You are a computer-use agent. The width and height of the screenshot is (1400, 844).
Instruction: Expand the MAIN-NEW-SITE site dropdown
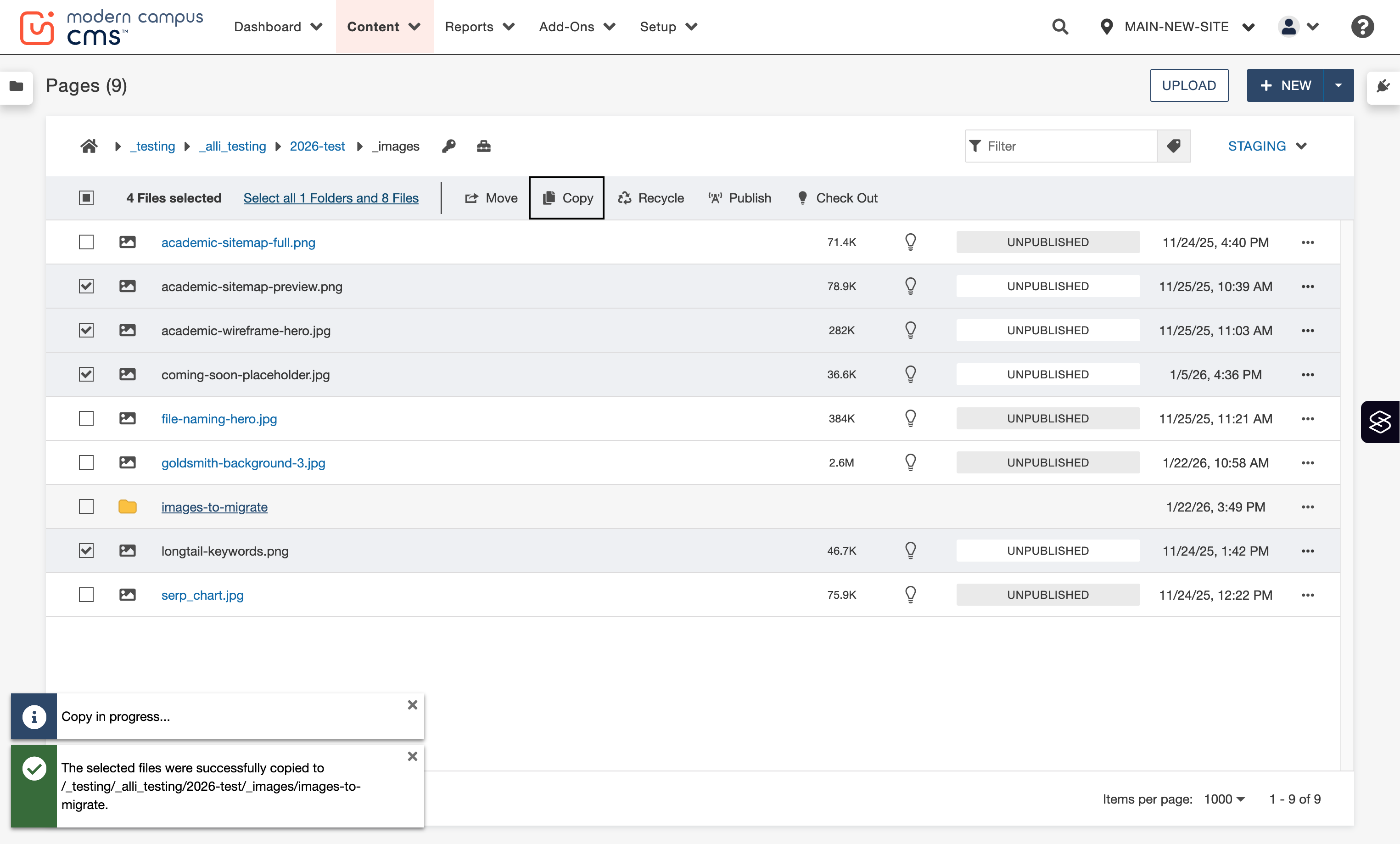click(1177, 27)
